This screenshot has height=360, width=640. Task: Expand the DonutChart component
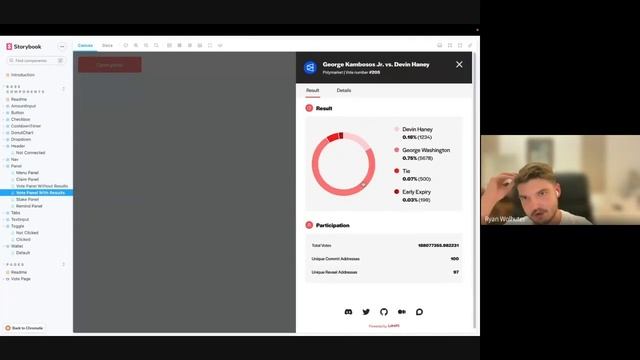click(x=22, y=133)
